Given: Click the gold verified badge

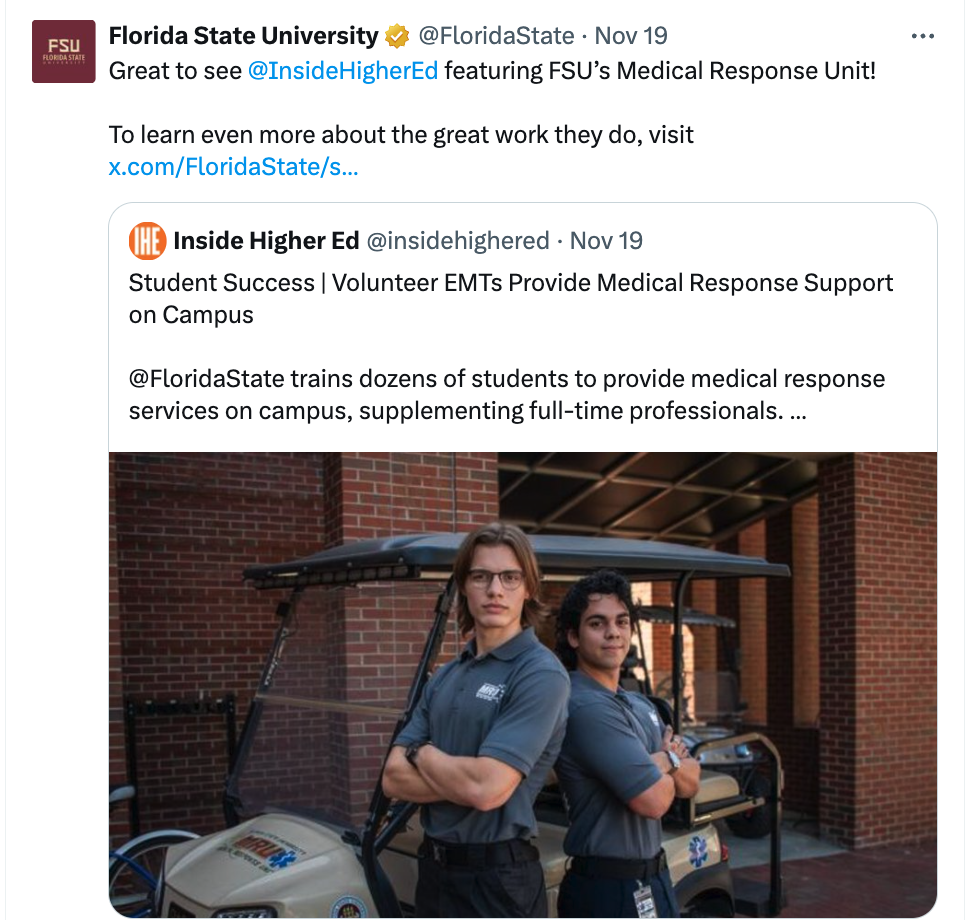Looking at the screenshot, I should [397, 37].
